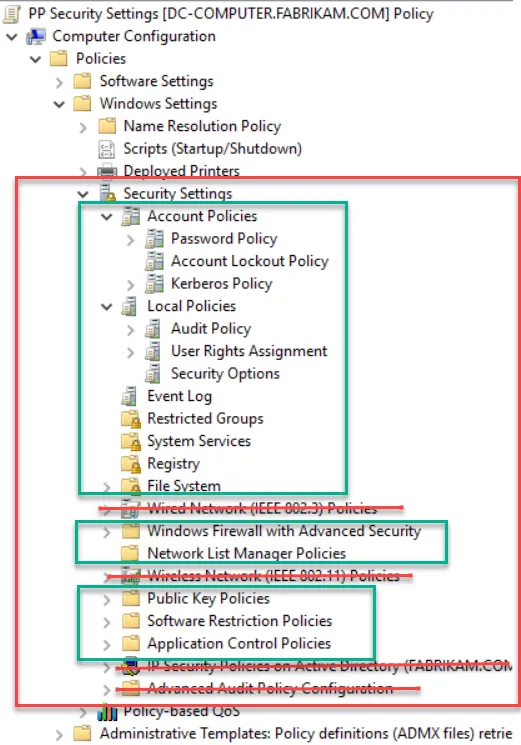Click the Public Key Policies folder icon
The image size is (521, 745).
tap(131, 598)
